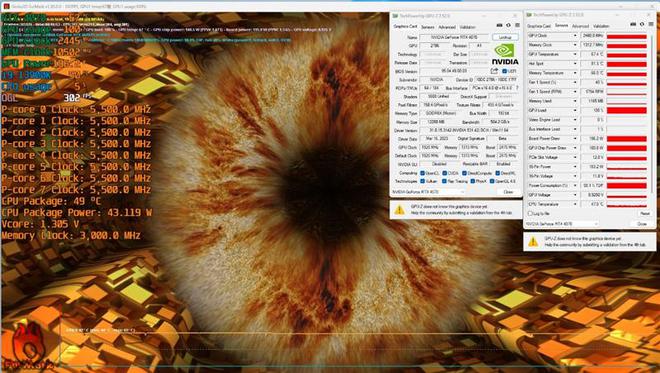Open the Memory Clock sensor dropdown arrow
The width and height of the screenshot is (660, 373).
click(x=575, y=45)
